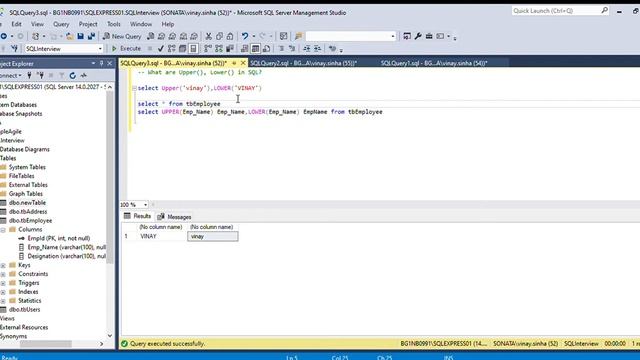Select Results to Grid icon
Screen dimensions: 640x360
[256, 49]
